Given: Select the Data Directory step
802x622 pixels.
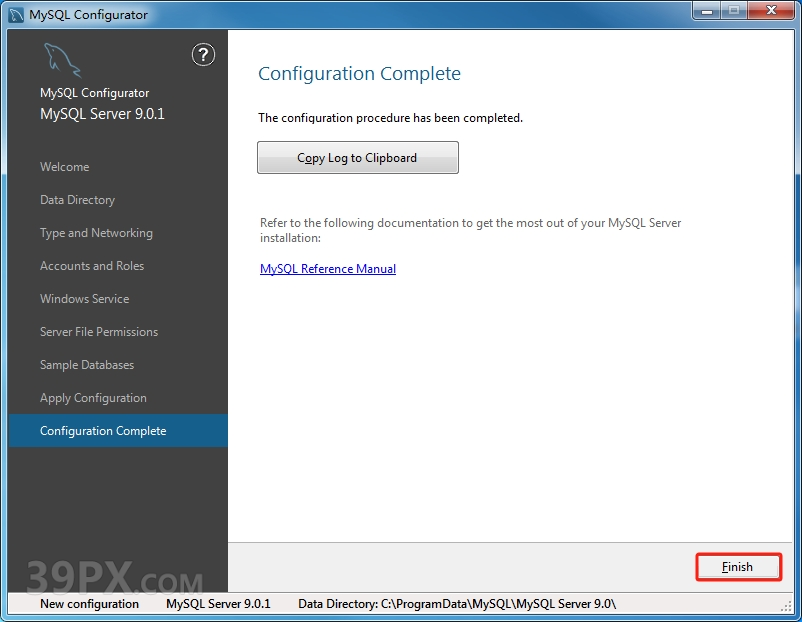Looking at the screenshot, I should coord(77,200).
